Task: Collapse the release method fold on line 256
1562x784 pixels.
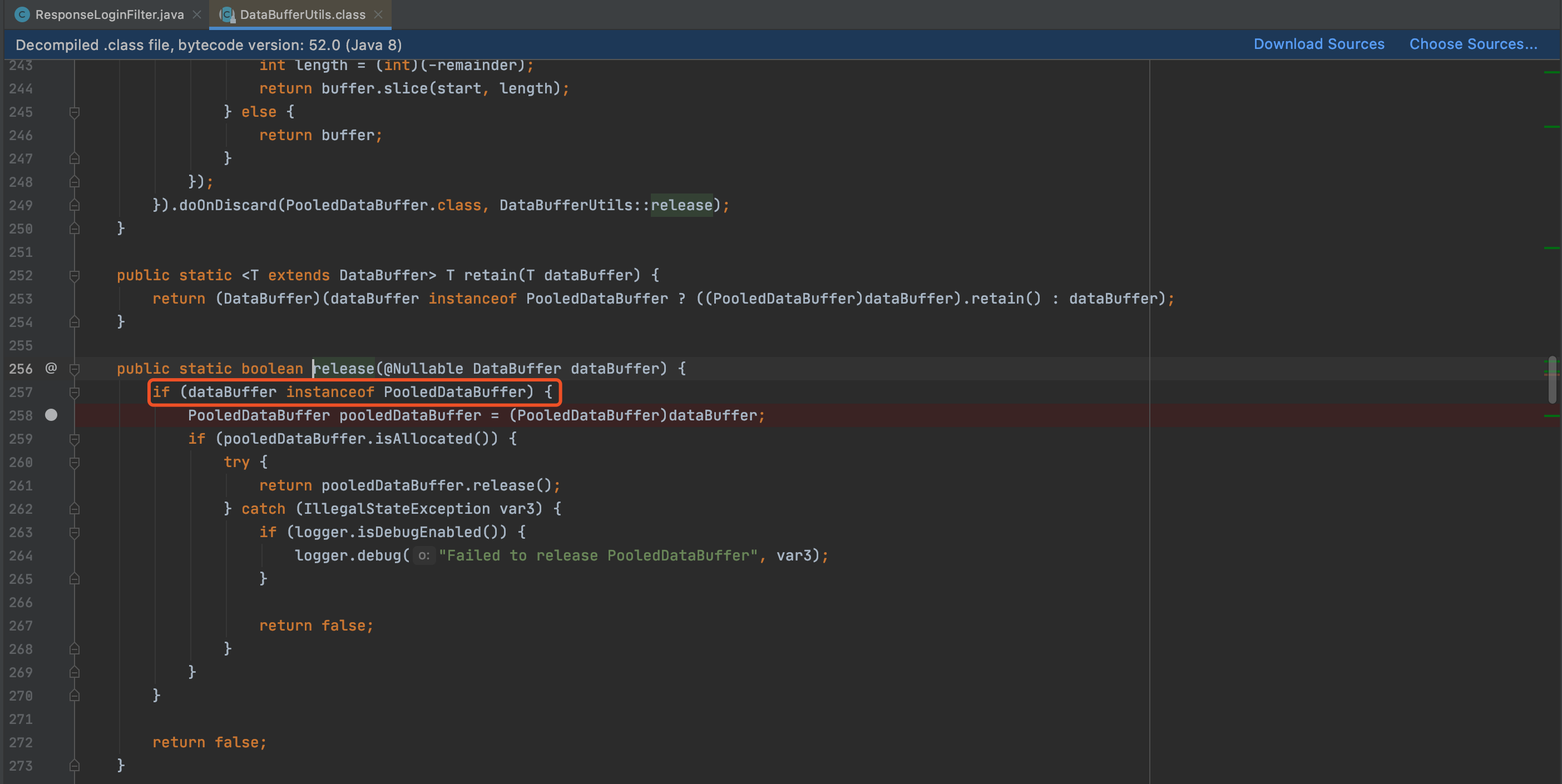Action: 75,369
